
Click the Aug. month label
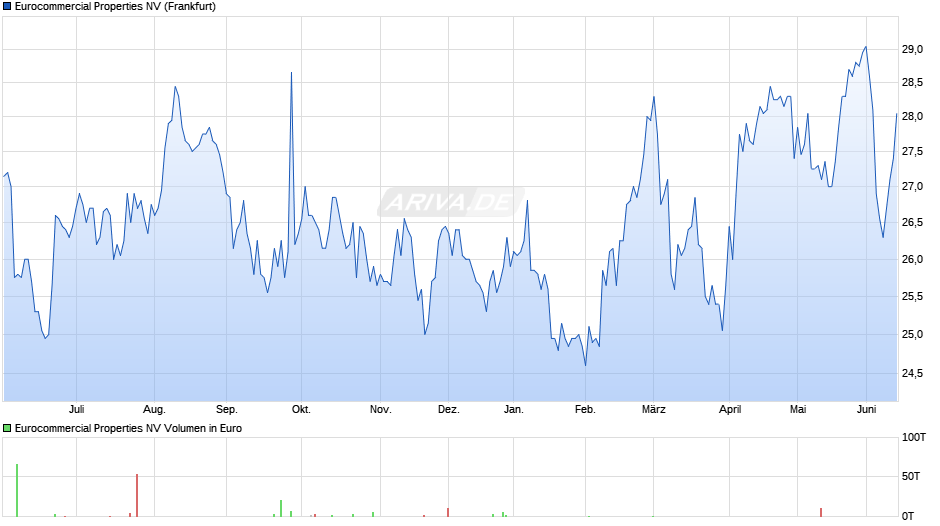pyautogui.click(x=154, y=409)
